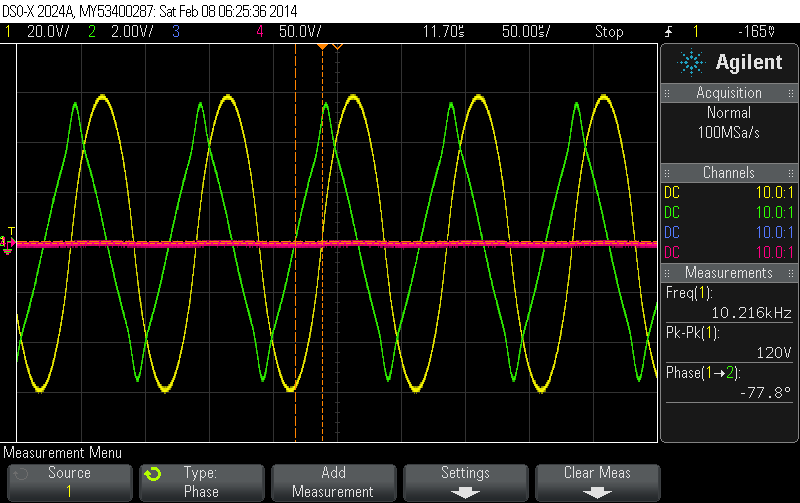Open the Measurements panel header
Screen dimensions: 800x503
(729, 272)
